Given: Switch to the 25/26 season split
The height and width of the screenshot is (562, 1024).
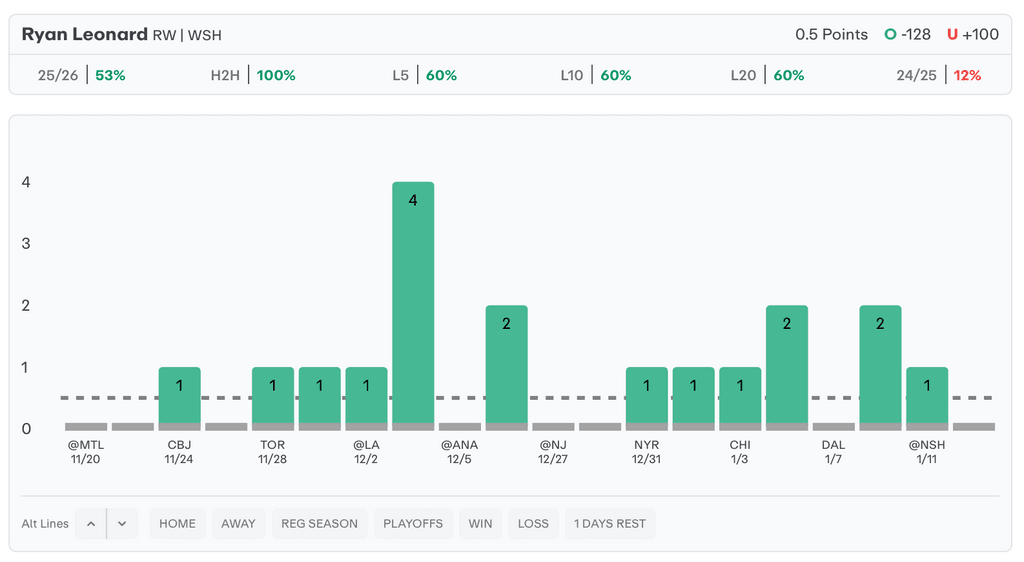Looking at the screenshot, I should 81,75.
